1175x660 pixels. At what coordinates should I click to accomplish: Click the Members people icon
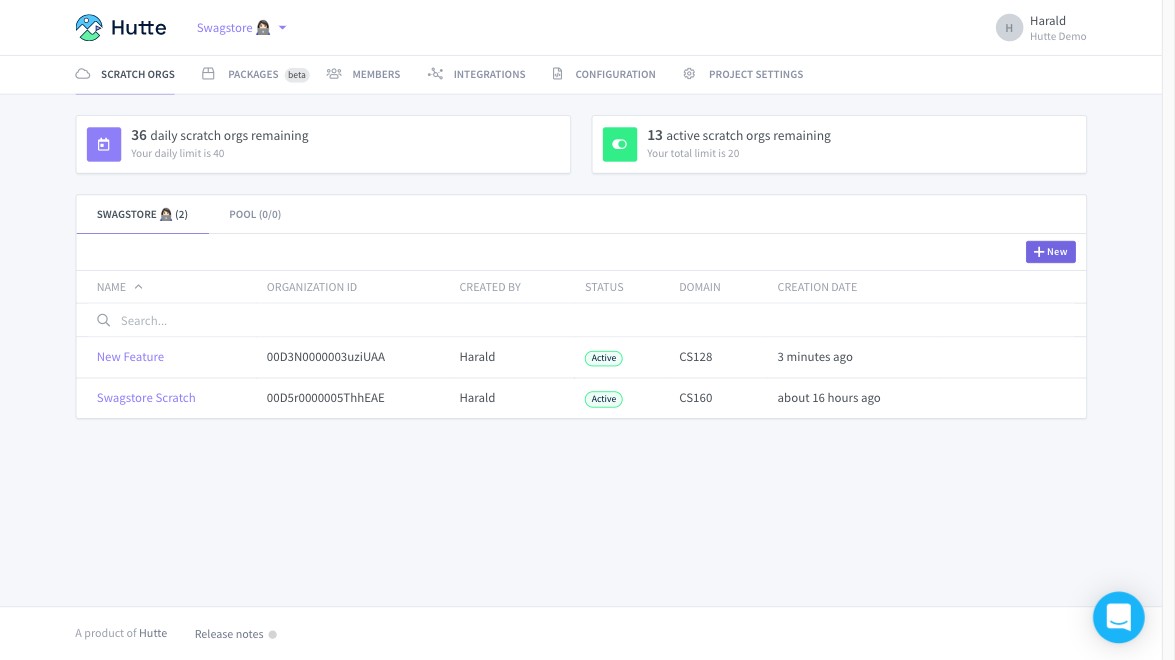[334, 73]
